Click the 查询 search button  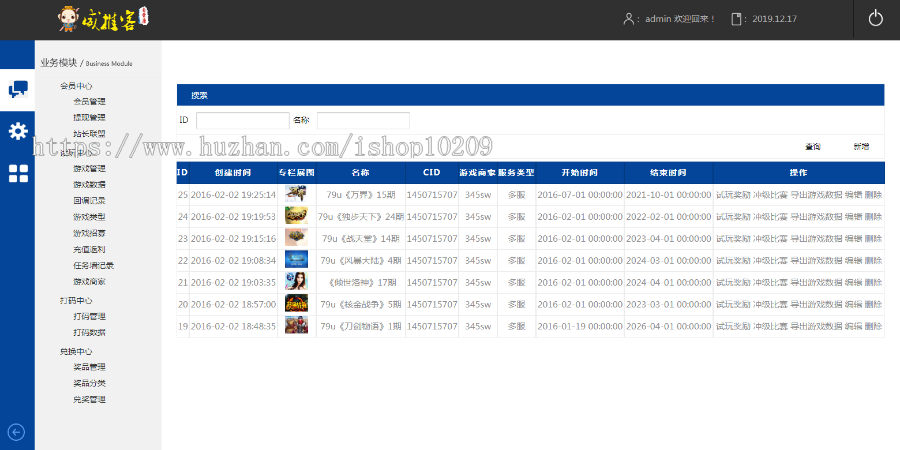813,146
